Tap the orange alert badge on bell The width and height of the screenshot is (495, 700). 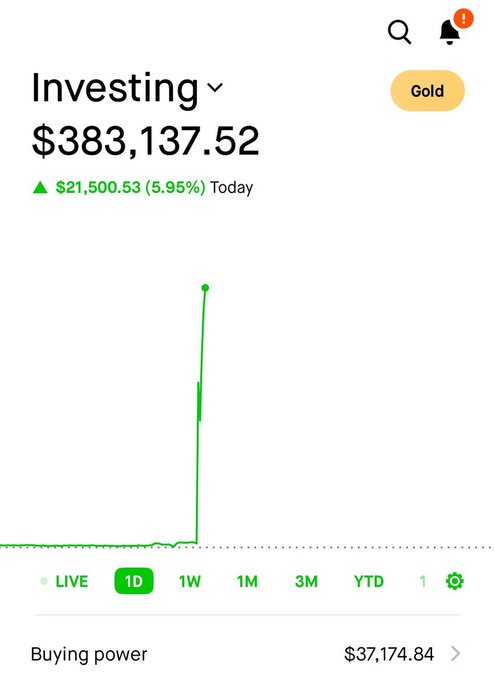point(463,19)
